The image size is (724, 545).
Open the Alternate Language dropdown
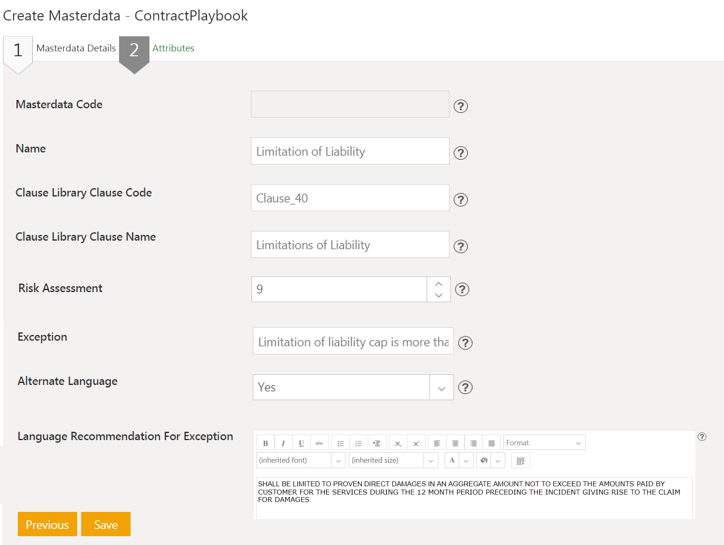point(441,388)
